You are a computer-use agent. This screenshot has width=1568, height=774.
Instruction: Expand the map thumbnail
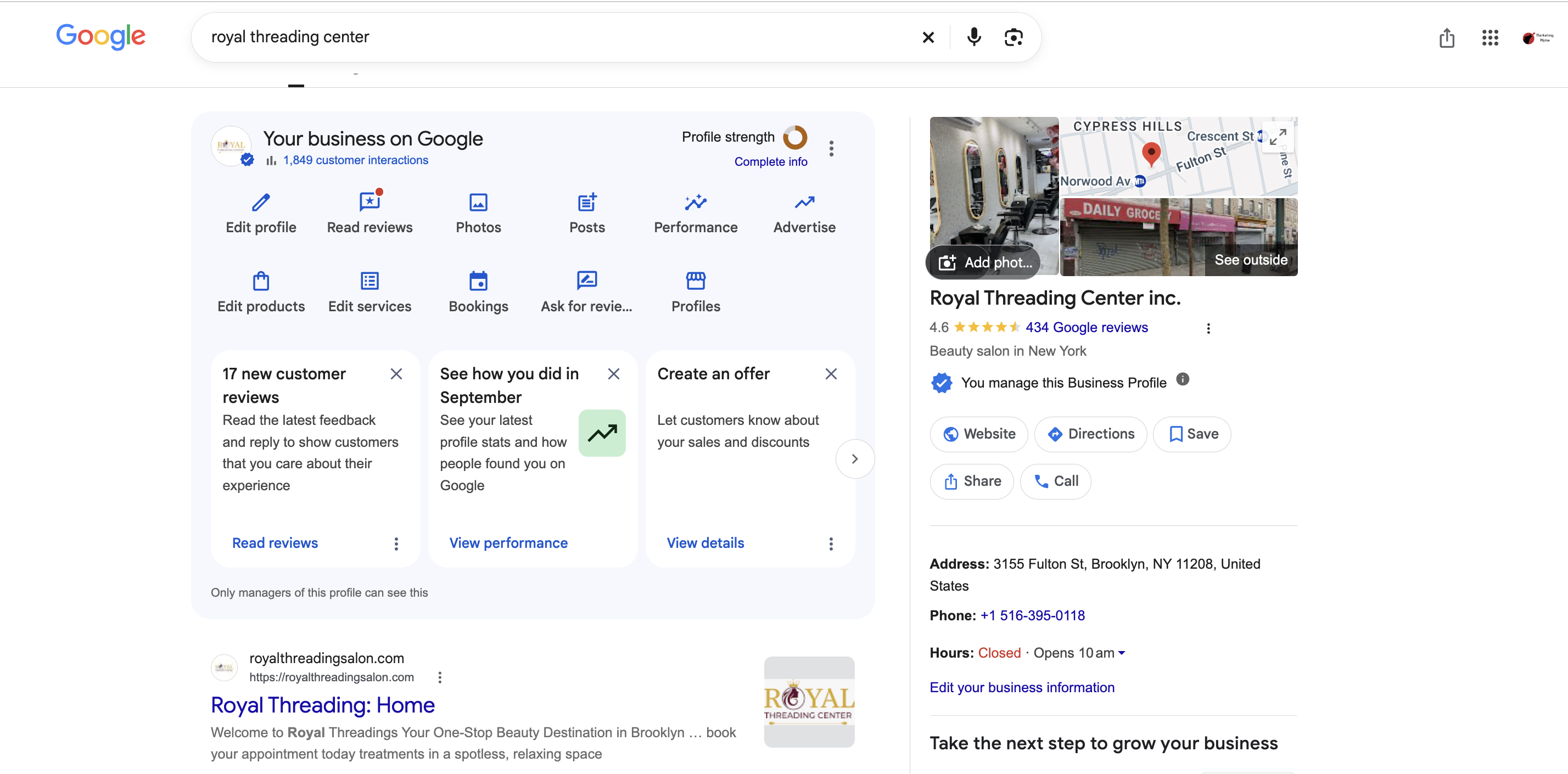pyautogui.click(x=1277, y=136)
